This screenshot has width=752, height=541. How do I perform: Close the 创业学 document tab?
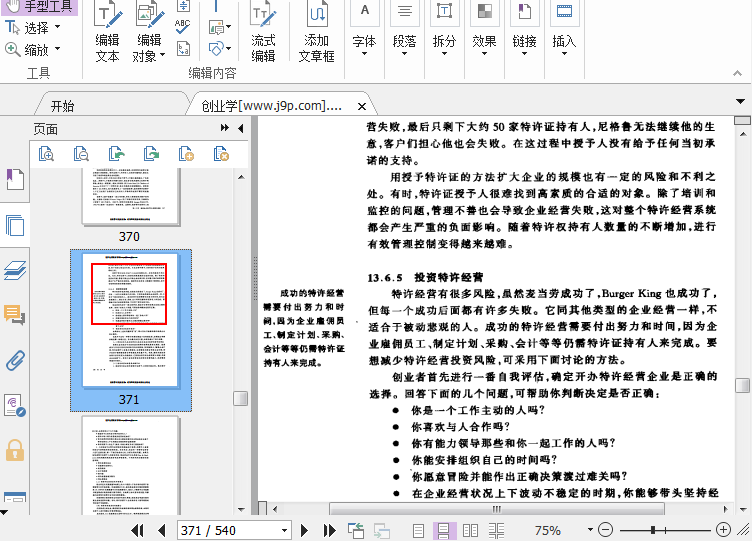[x=362, y=106]
